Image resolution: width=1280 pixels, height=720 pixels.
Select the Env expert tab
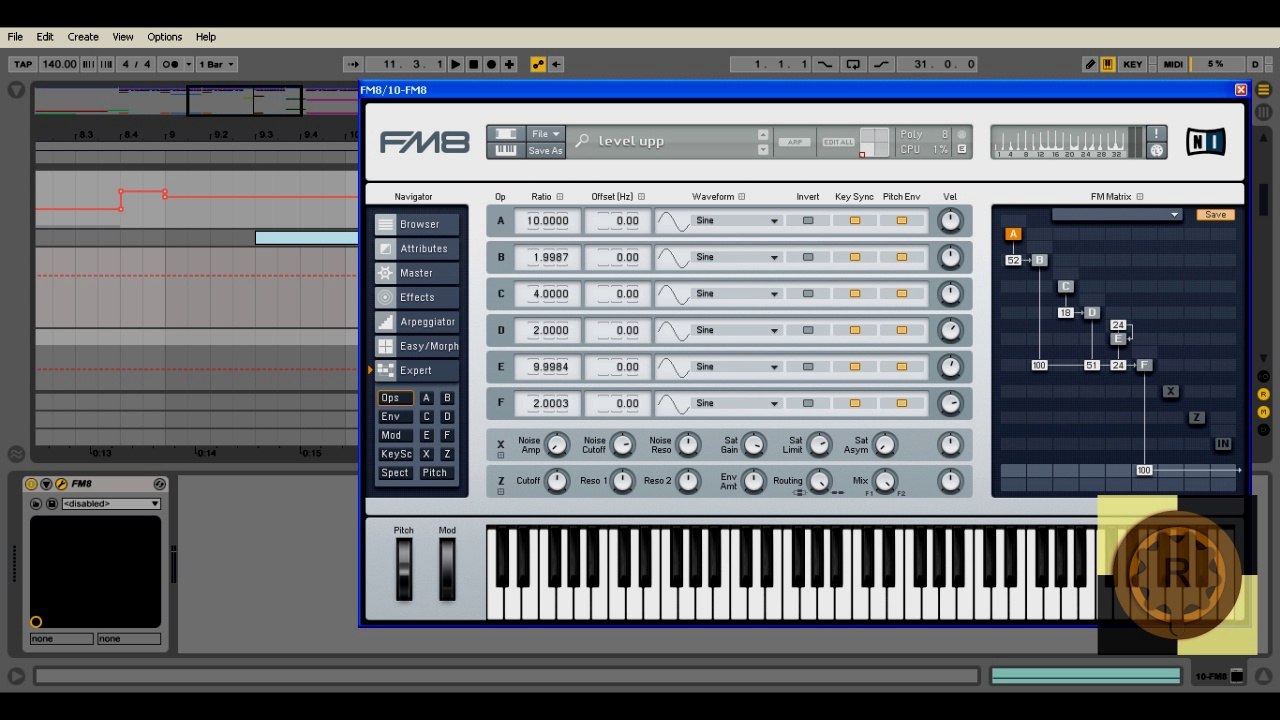coord(395,417)
